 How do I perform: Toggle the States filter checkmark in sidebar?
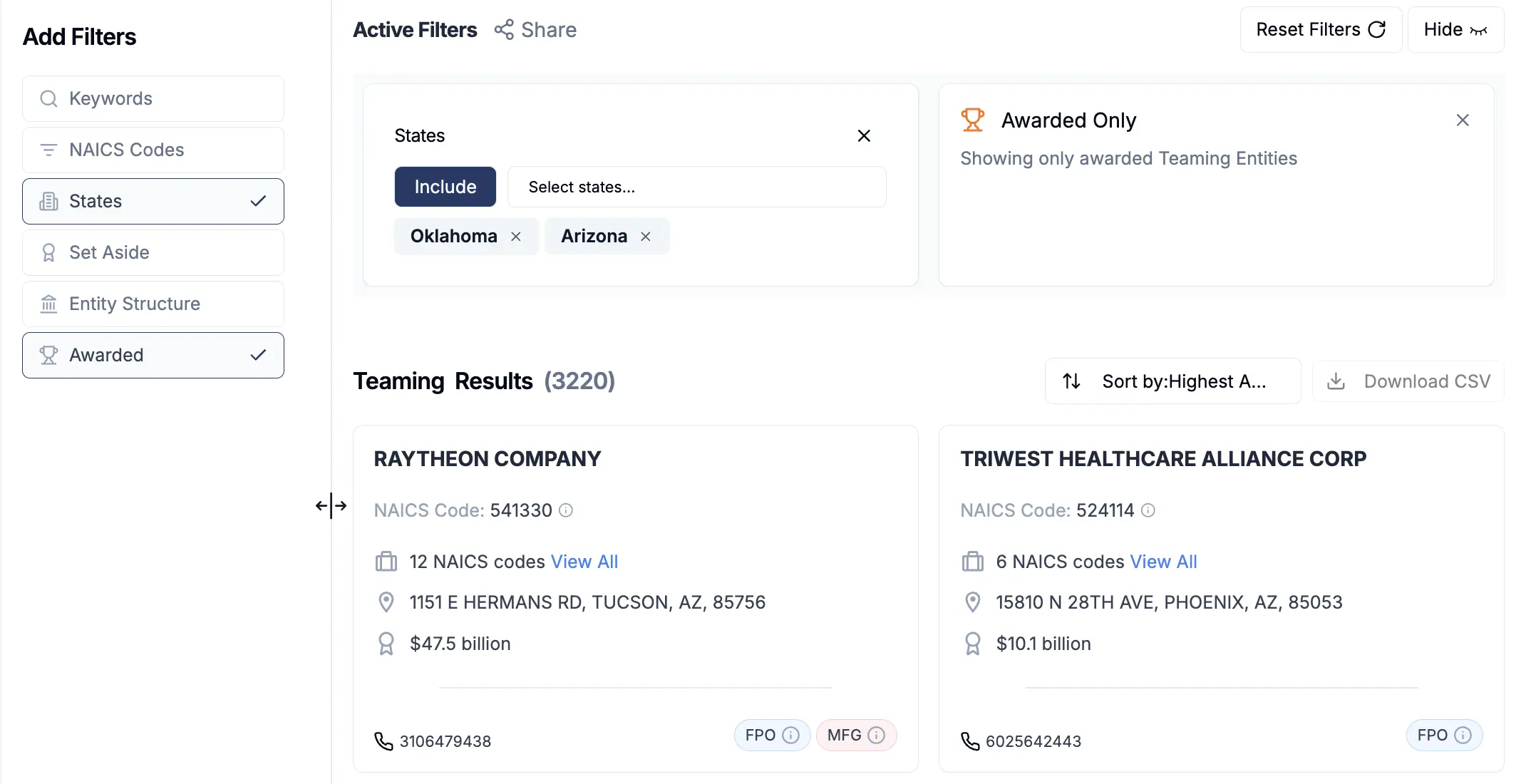click(x=259, y=201)
